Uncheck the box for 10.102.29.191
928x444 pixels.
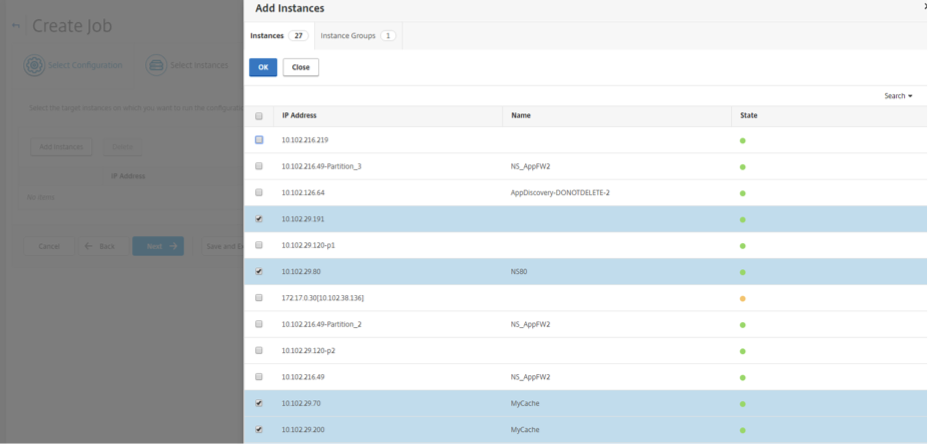click(259, 219)
